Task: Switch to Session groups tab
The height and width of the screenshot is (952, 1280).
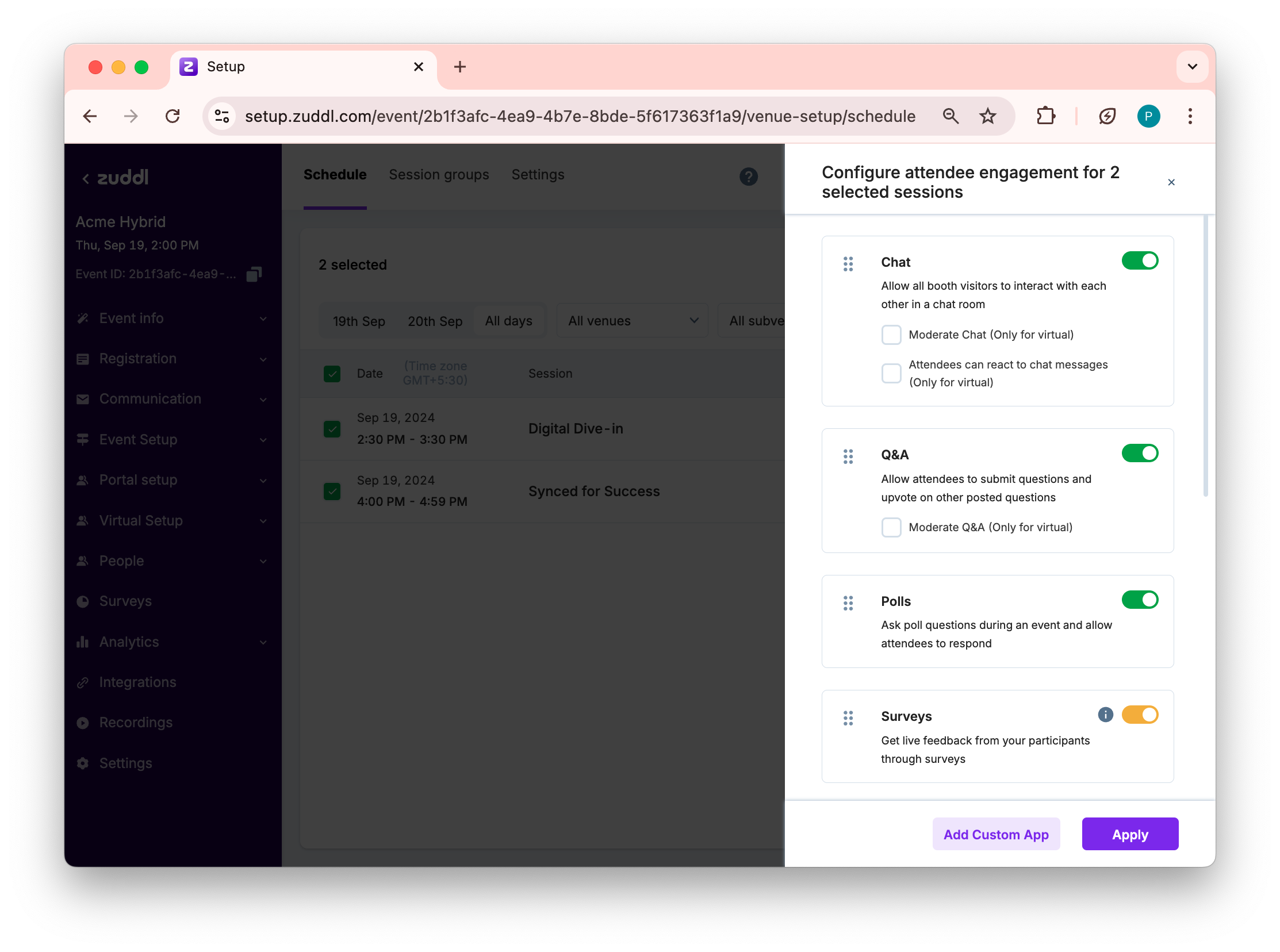Action: click(x=439, y=175)
